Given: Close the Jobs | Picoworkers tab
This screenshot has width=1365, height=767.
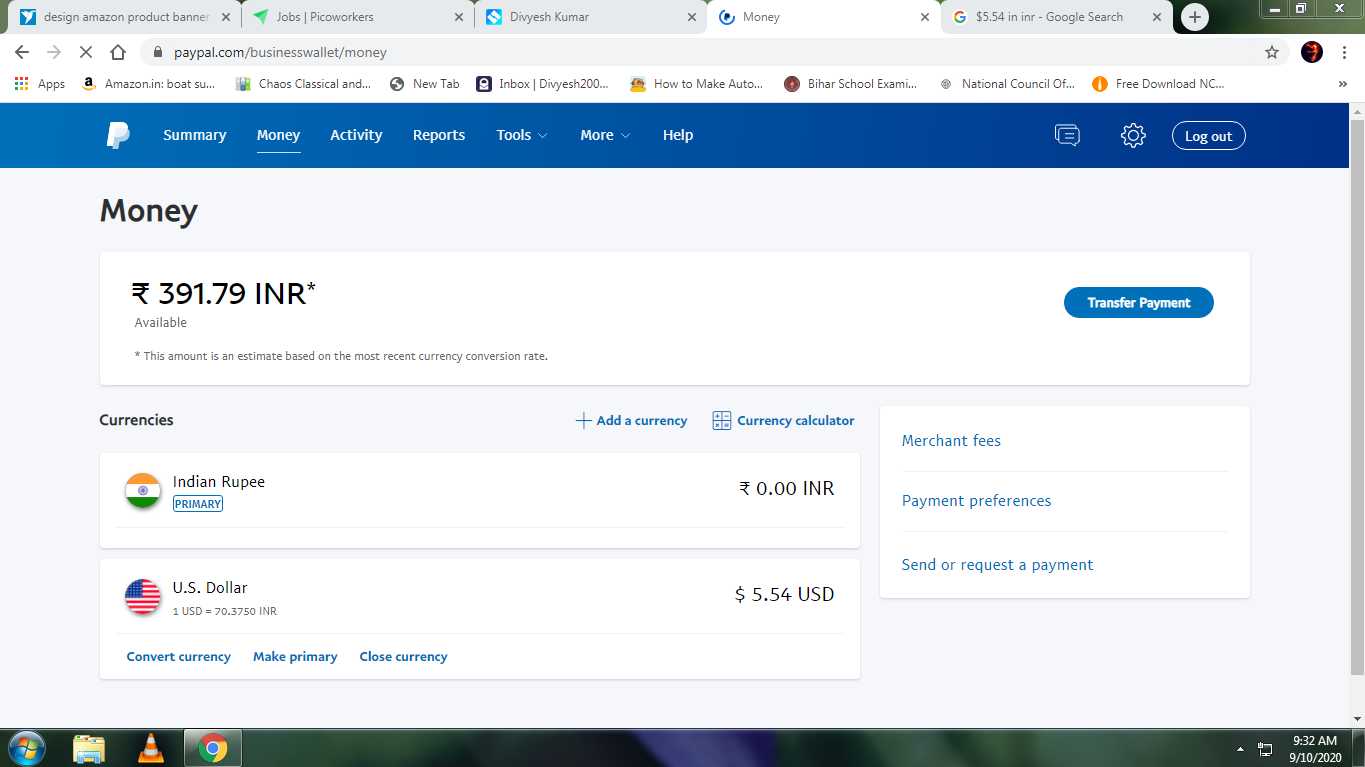Looking at the screenshot, I should click(460, 17).
